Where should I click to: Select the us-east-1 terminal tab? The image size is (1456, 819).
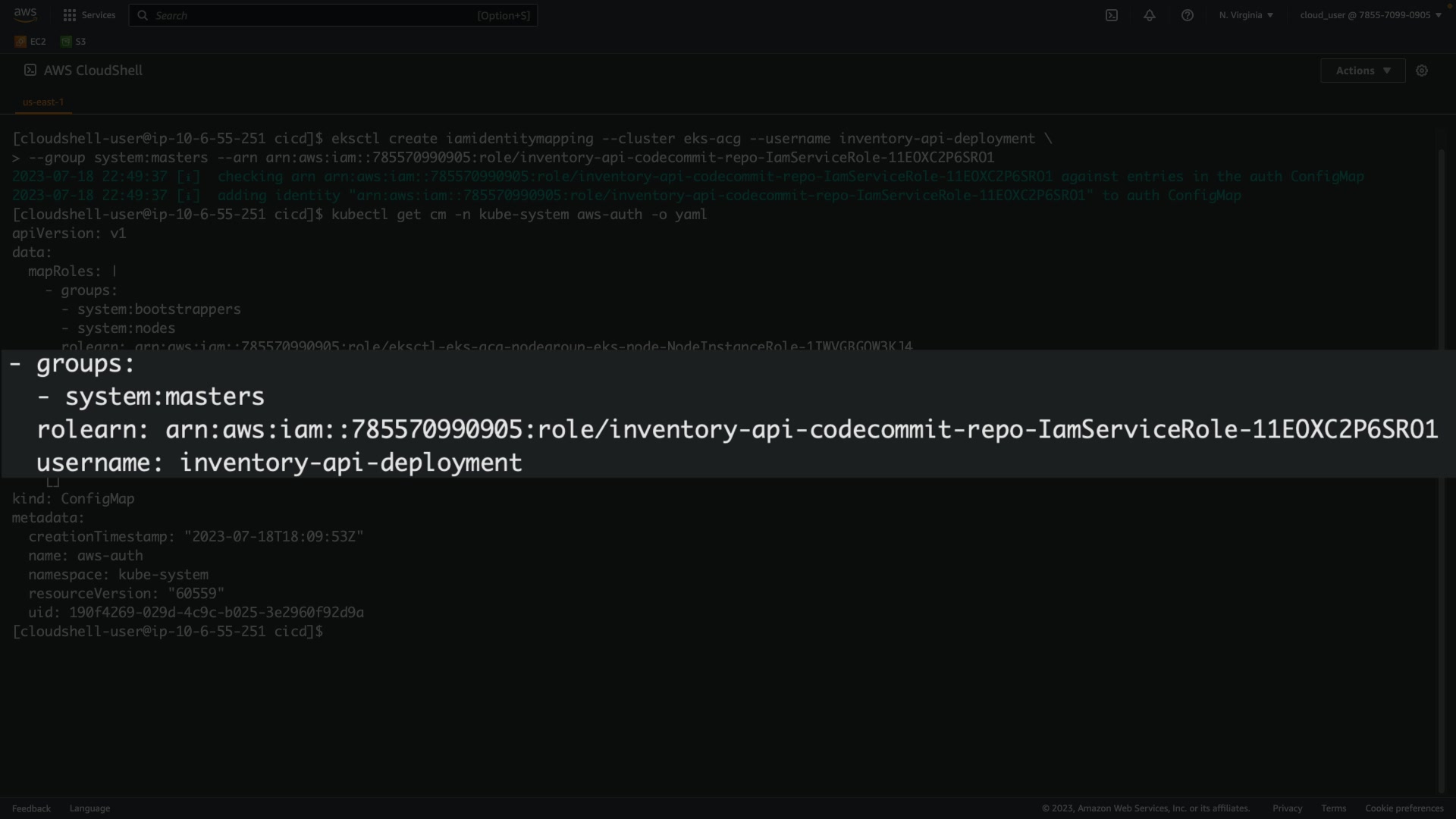point(43,102)
